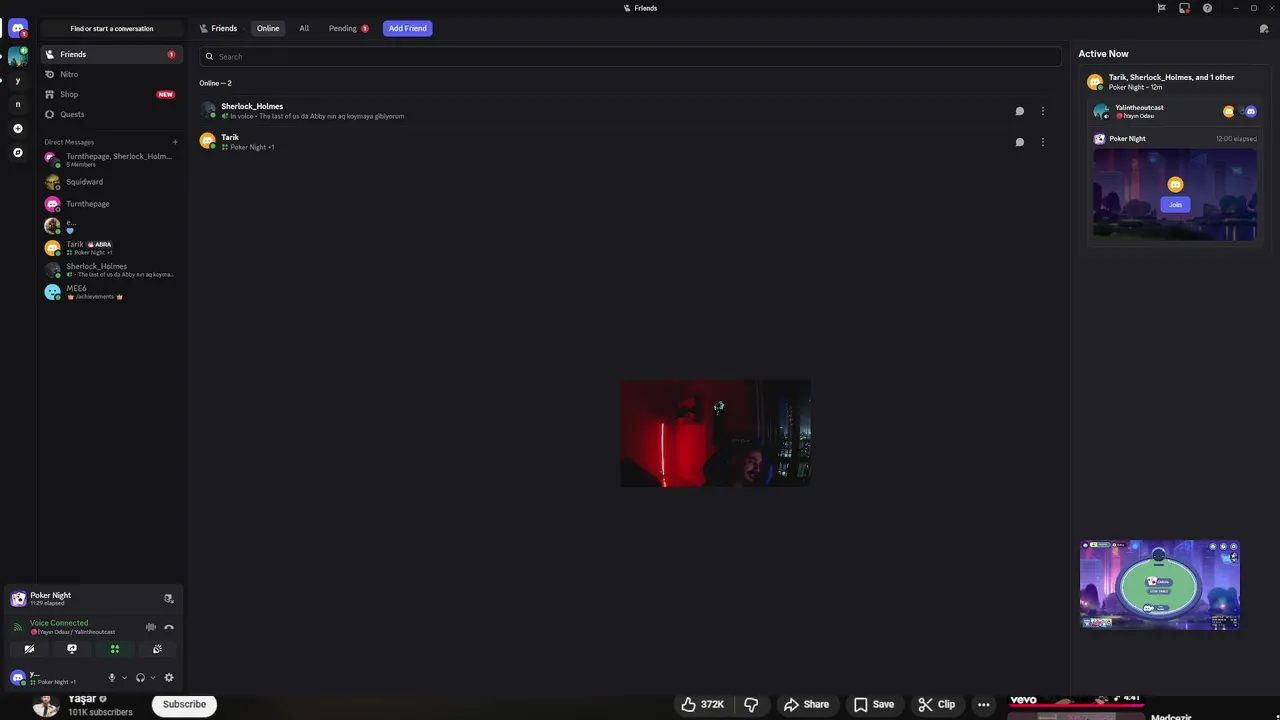
Task: Click Find or start a conversation box
Action: 112,28
